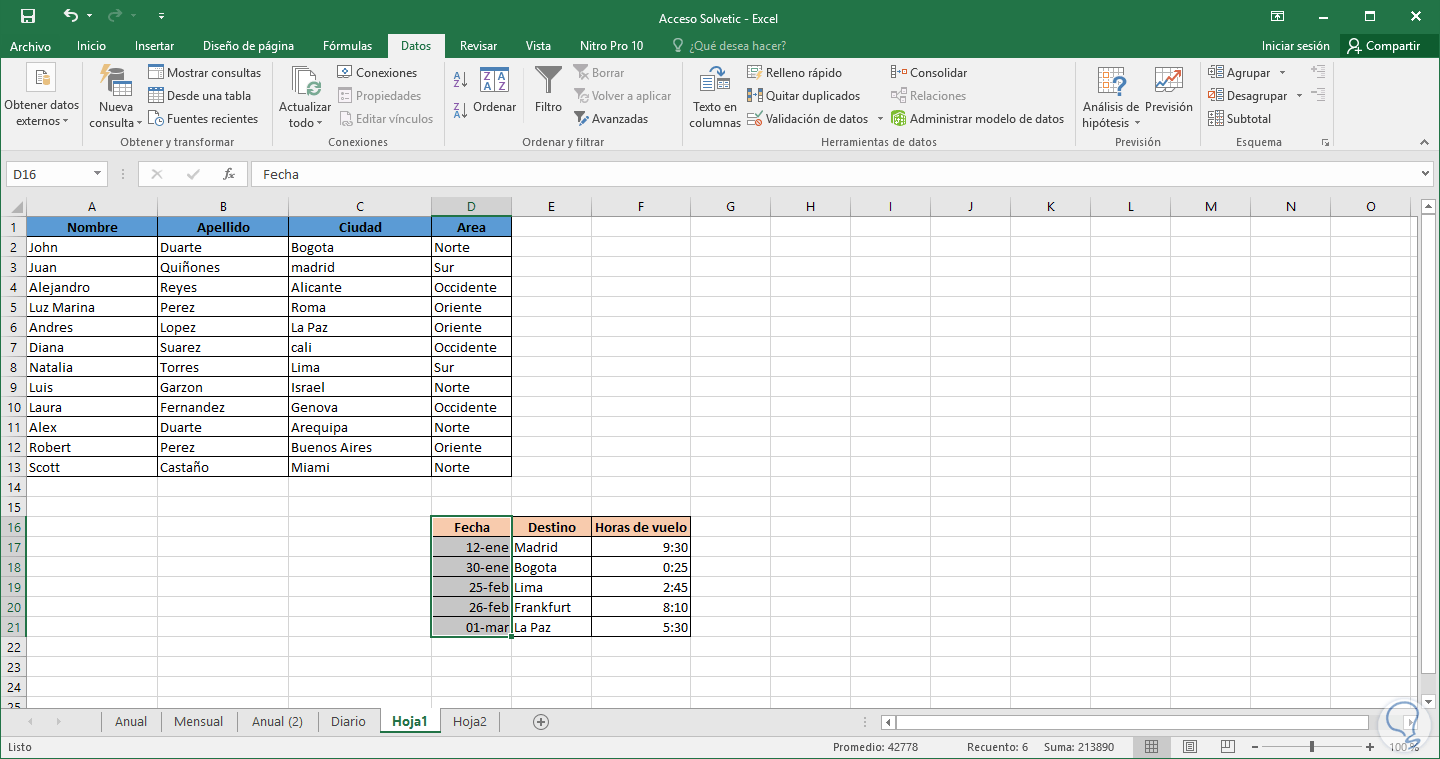Click Agrupar in Esquema
Image resolution: width=1440 pixels, height=759 pixels.
pyautogui.click(x=1239, y=73)
